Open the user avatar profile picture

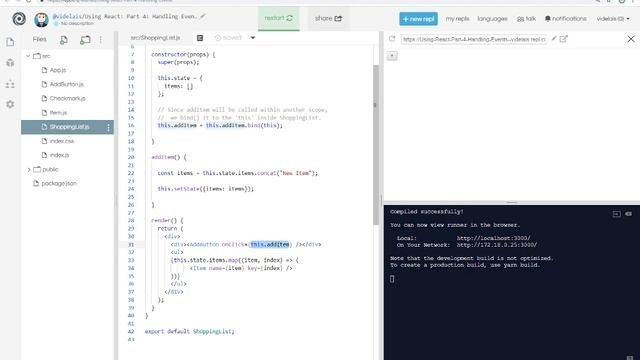pos(41,19)
